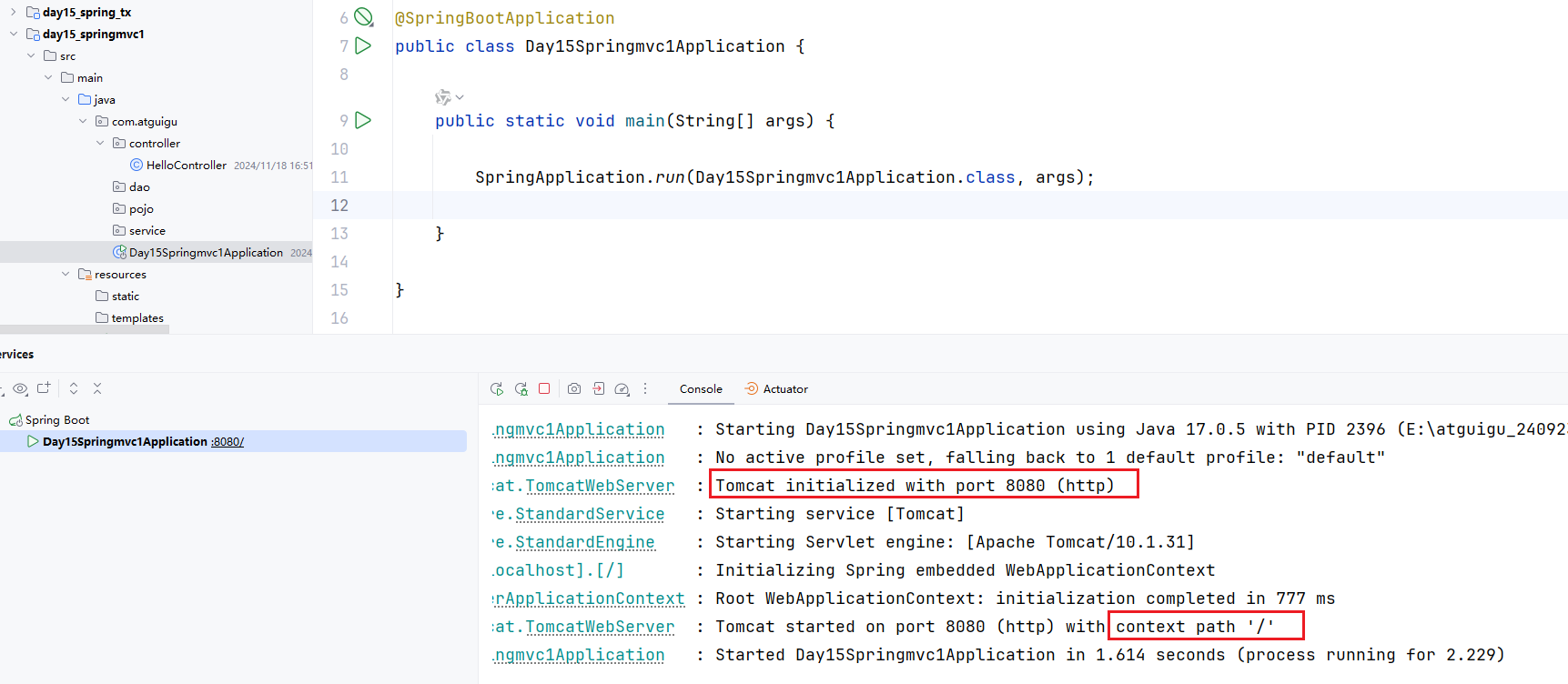Screen dimensions: 1568x684
Task: Click the camera thread dump icon
Action: tap(574, 388)
